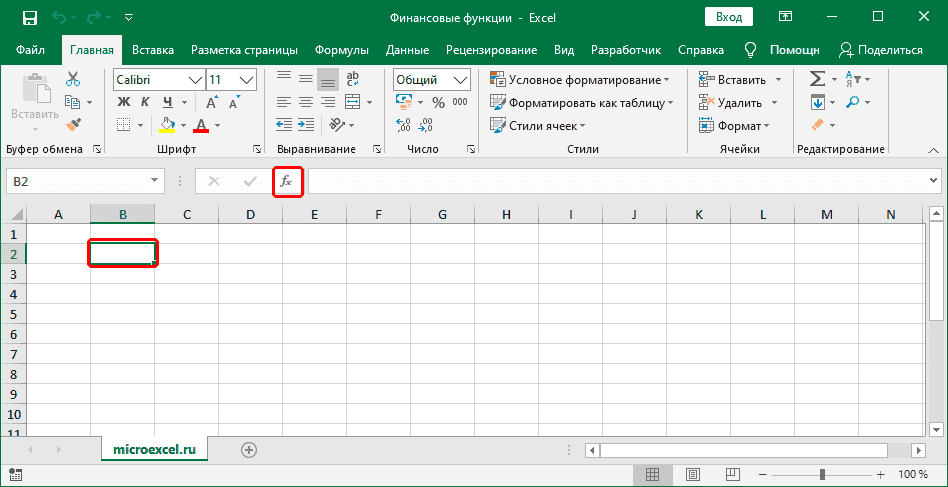Switch to the Формулы ribbon tab

click(341, 49)
